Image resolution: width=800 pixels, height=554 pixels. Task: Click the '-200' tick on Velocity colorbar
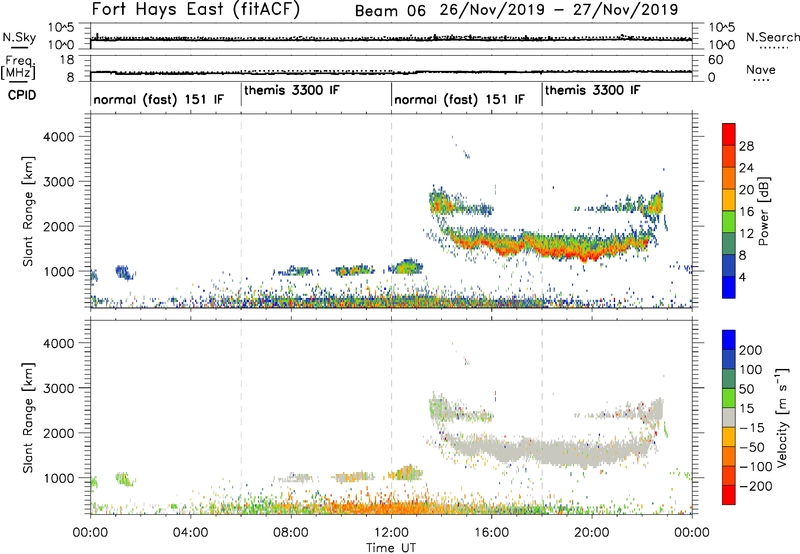tap(756, 486)
